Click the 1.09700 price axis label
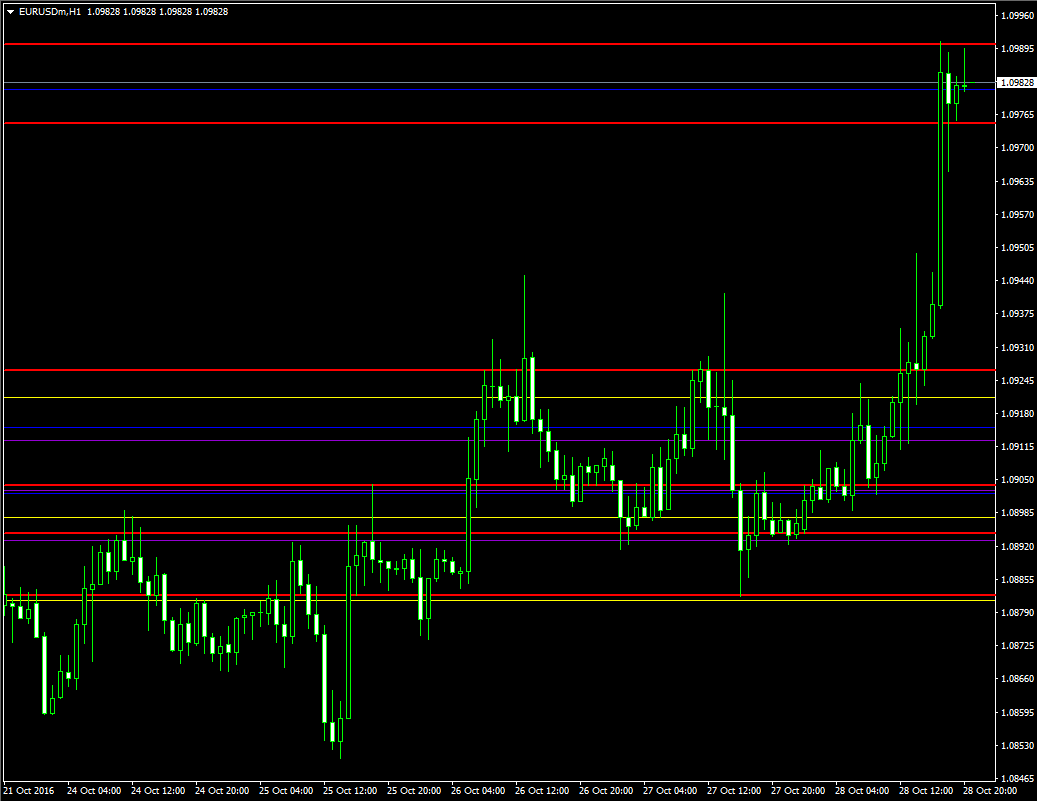Viewport: 1037px width, 801px height. pyautogui.click(x=1017, y=148)
